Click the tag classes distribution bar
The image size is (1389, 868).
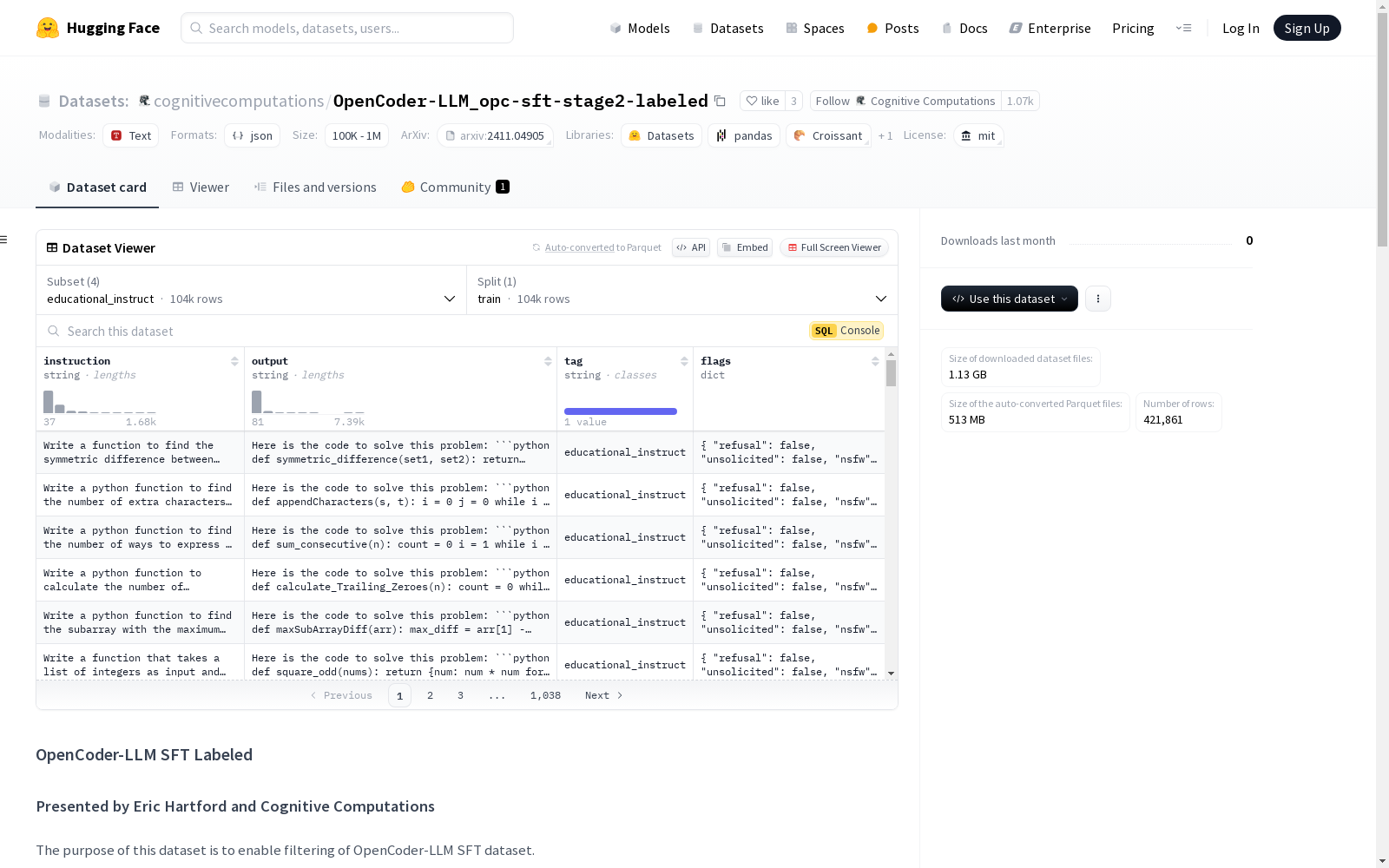[621, 411]
